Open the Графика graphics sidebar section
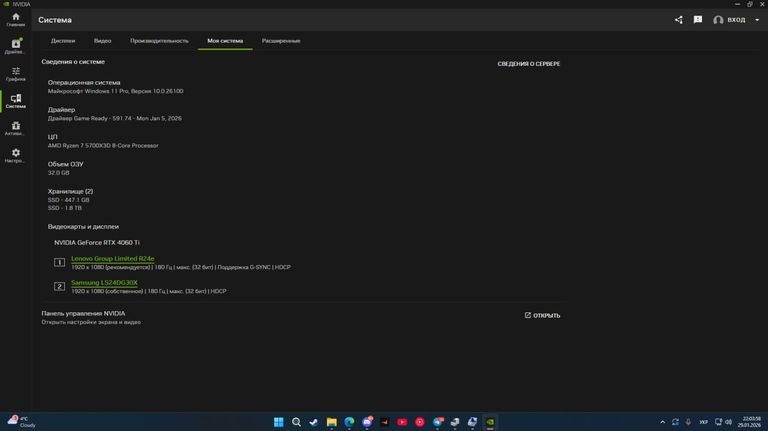 pos(16,74)
